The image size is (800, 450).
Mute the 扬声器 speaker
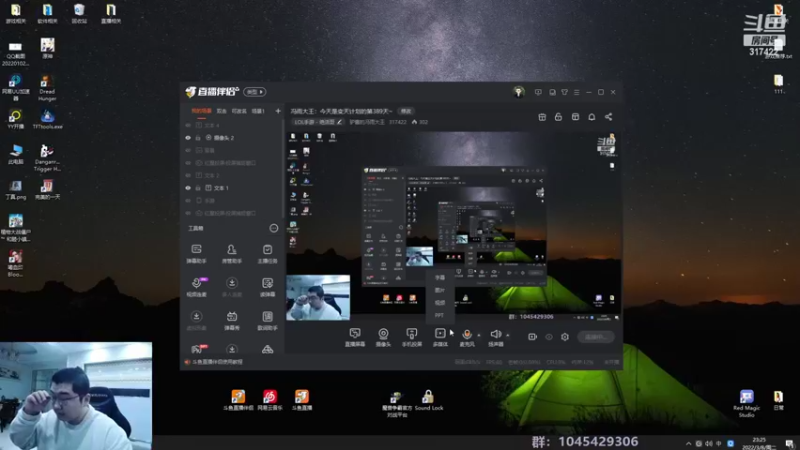click(x=495, y=337)
